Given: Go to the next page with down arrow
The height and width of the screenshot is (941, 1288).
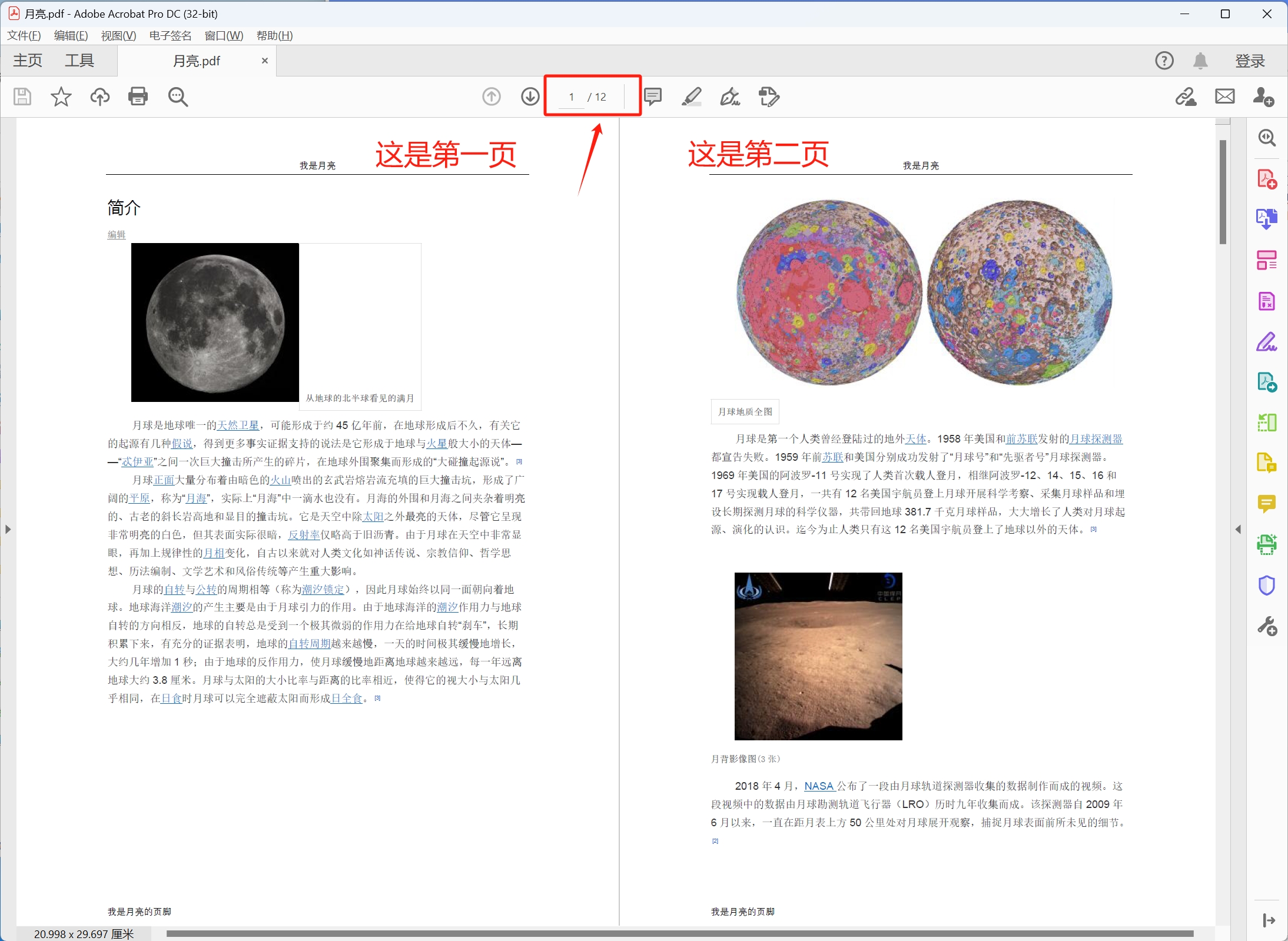Looking at the screenshot, I should coord(529,97).
